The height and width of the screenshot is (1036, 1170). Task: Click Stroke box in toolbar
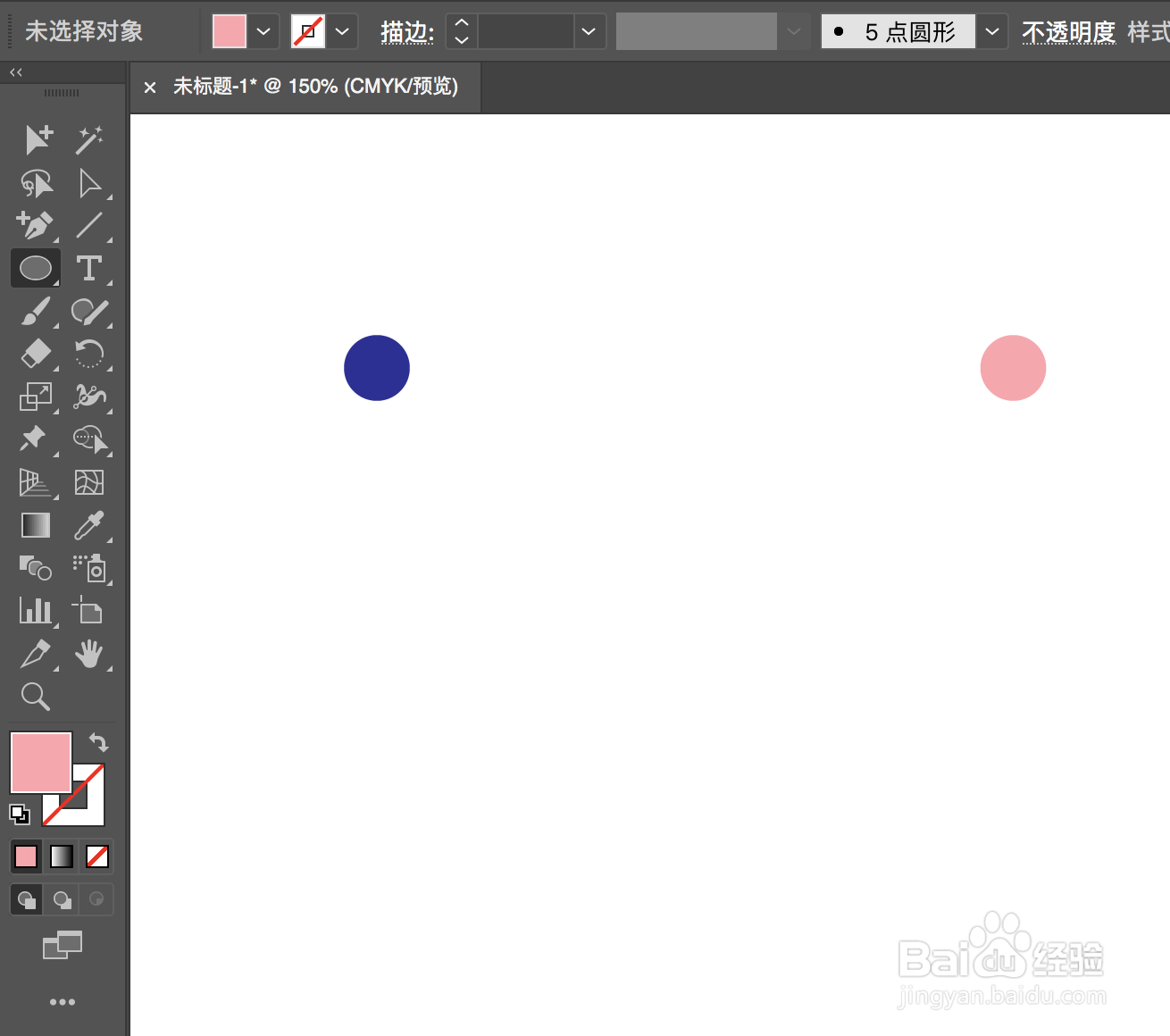[x=89, y=808]
